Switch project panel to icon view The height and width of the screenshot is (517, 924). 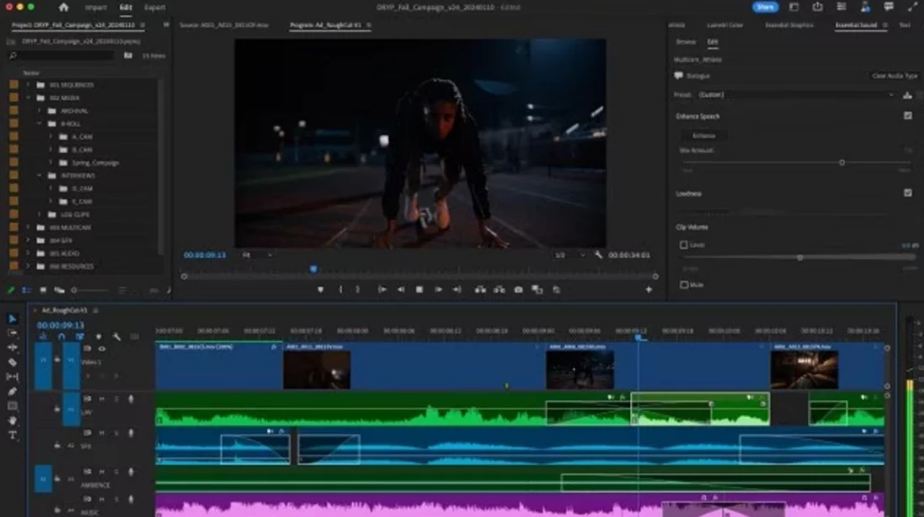pyautogui.click(x=43, y=290)
